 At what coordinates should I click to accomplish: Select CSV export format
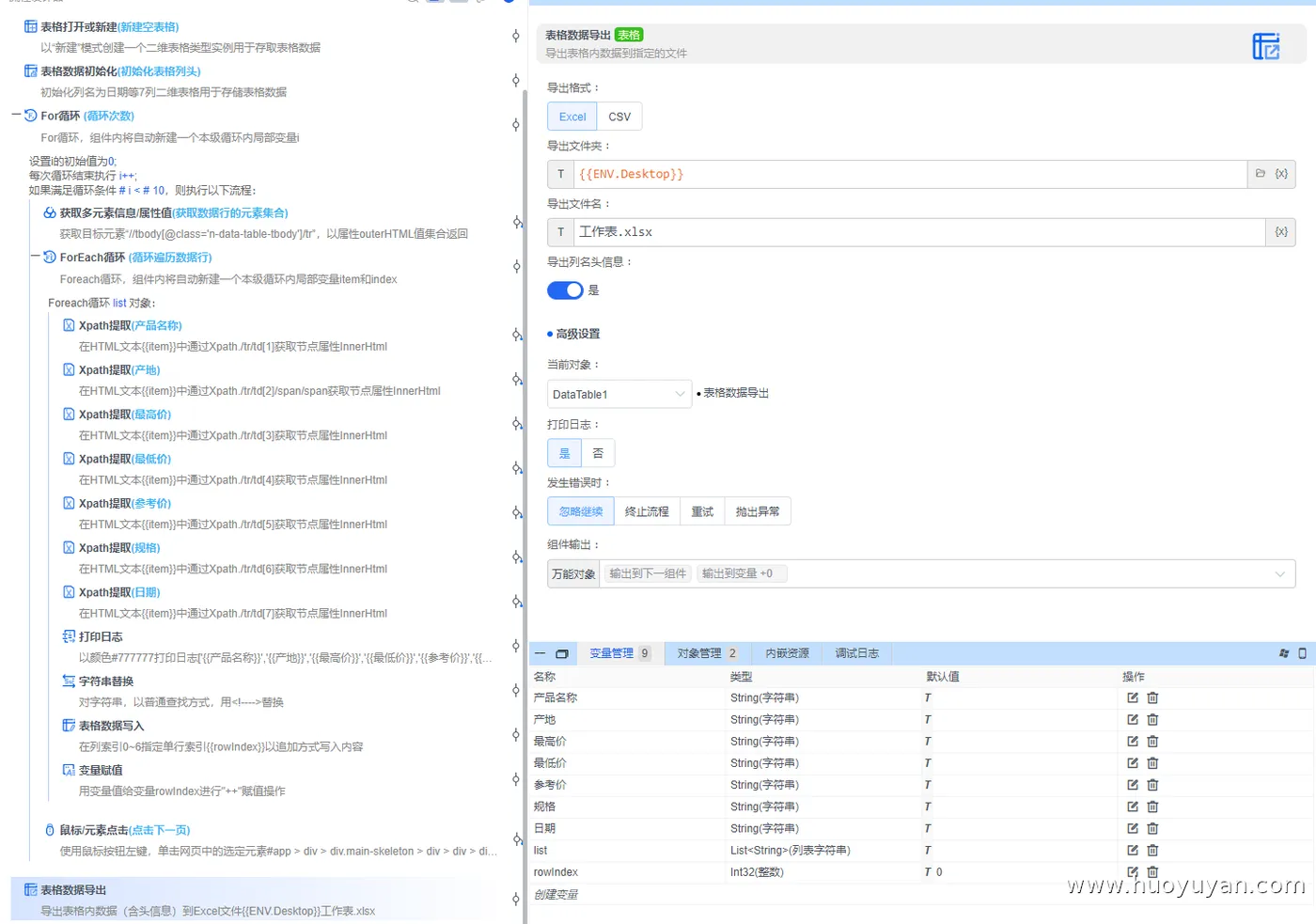[x=619, y=117]
